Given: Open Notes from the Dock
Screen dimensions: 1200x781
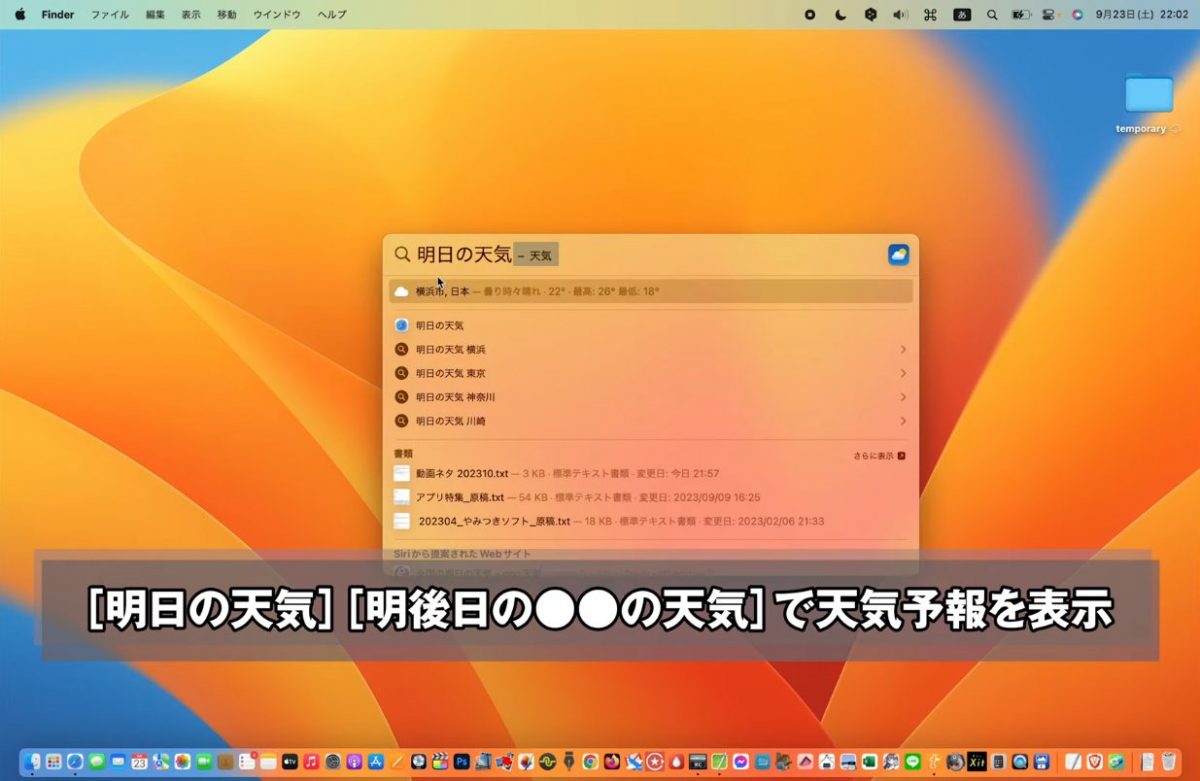Looking at the screenshot, I should [x=268, y=762].
